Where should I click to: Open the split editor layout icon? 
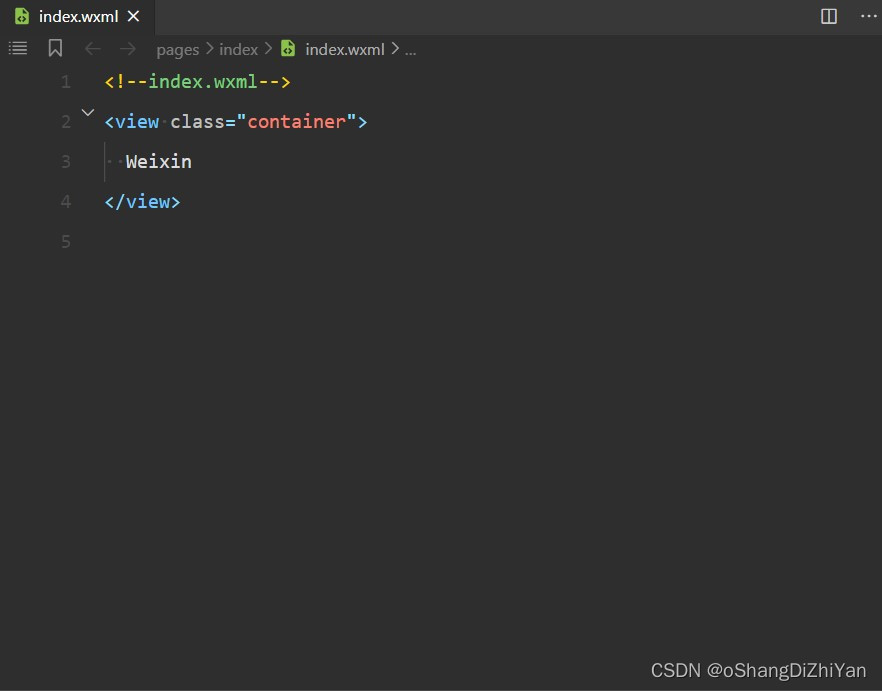[829, 16]
